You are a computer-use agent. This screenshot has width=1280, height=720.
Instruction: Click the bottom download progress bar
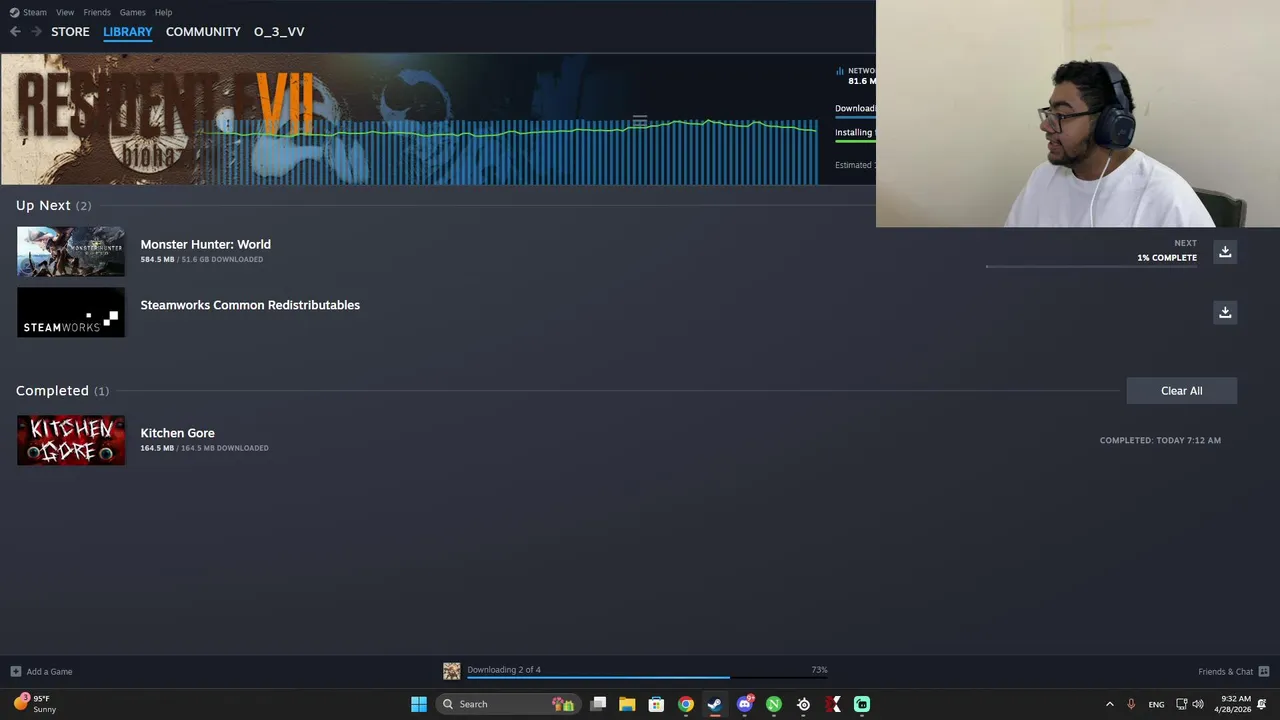(x=647, y=678)
